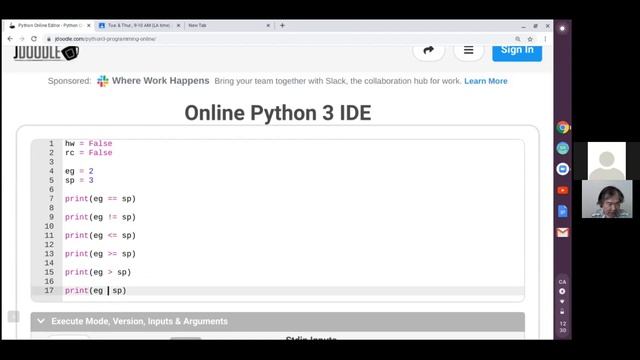The image size is (640, 360).
Task: Go forward in browser history
Action: pos(22,39)
